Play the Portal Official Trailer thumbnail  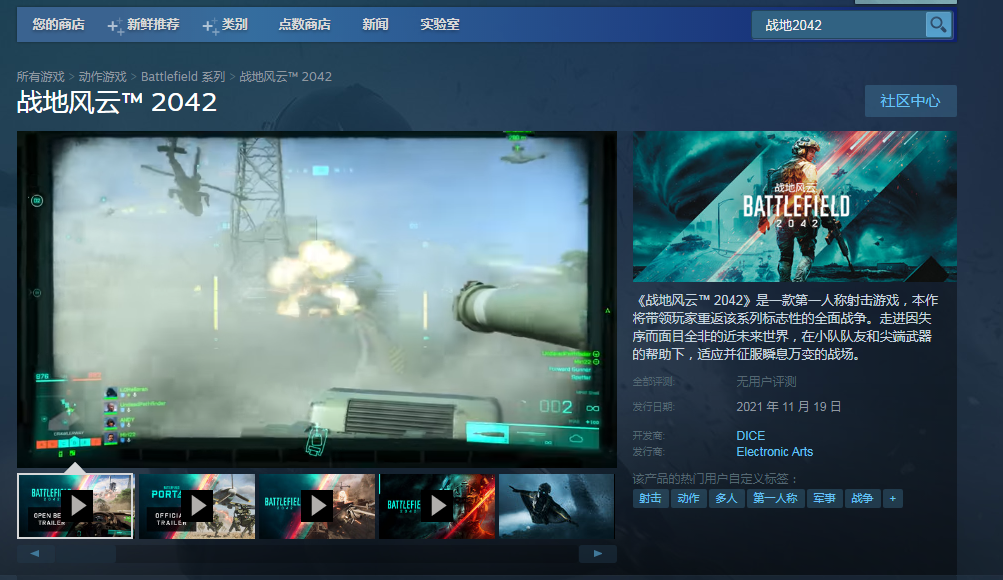point(197,506)
